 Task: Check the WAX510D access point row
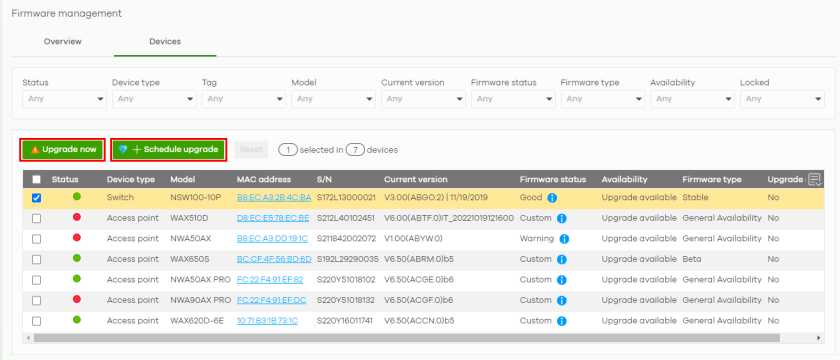pos(36,219)
